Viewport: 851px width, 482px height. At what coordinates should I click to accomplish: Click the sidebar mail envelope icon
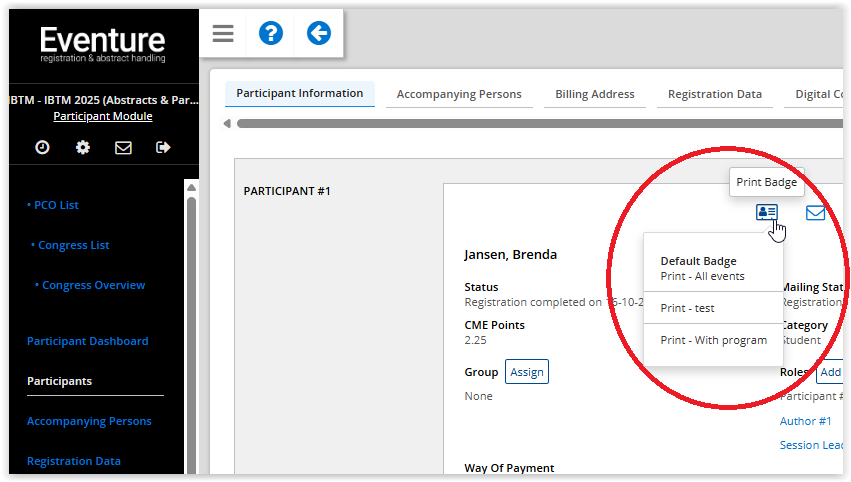pos(123,147)
